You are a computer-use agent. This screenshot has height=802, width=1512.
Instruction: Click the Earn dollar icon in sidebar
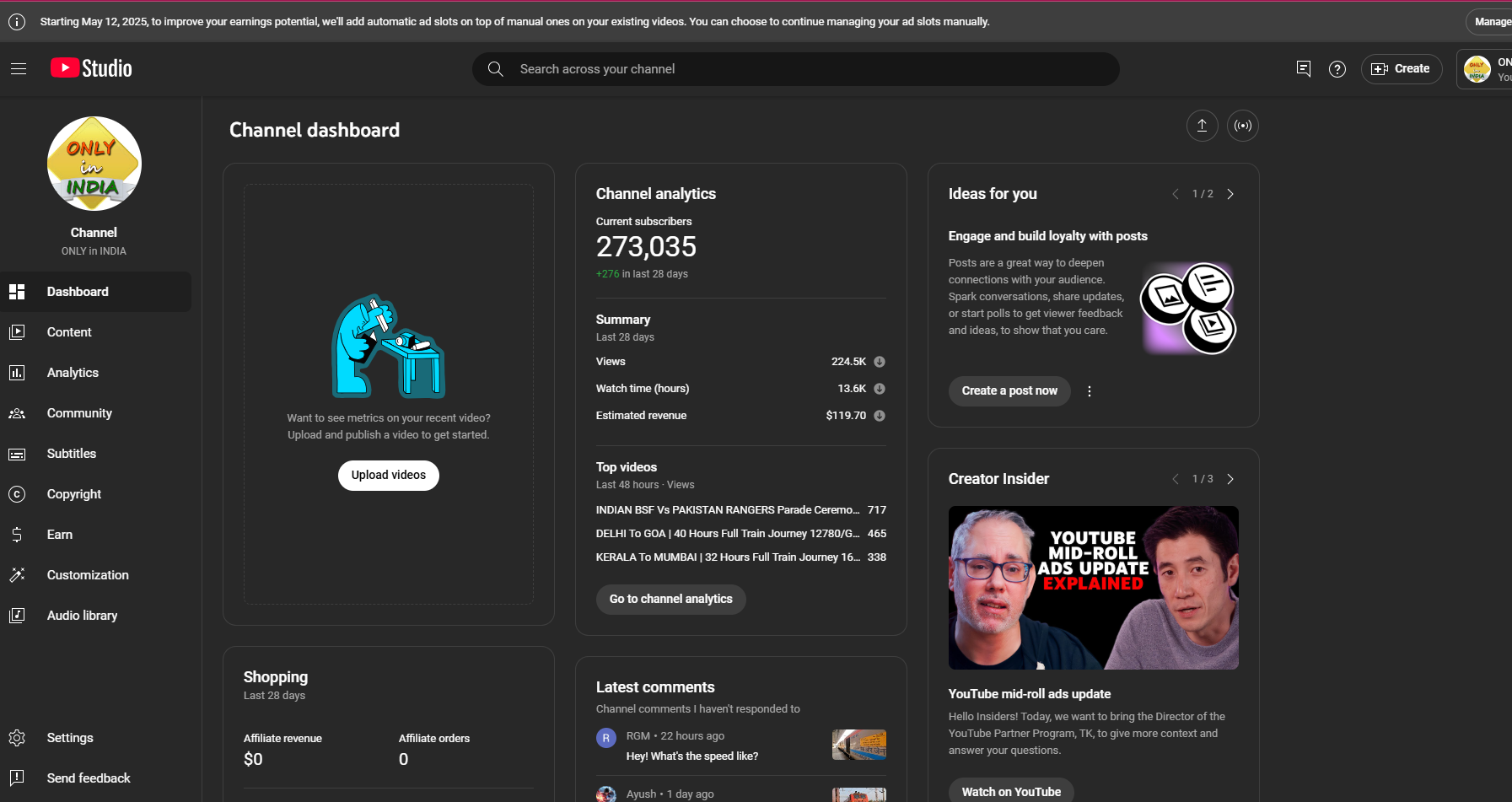pos(17,535)
